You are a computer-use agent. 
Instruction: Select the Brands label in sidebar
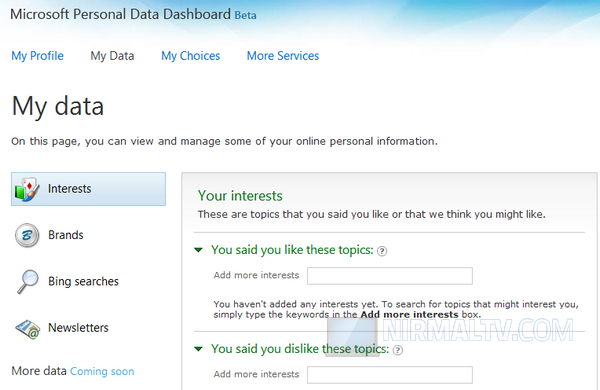[66, 235]
